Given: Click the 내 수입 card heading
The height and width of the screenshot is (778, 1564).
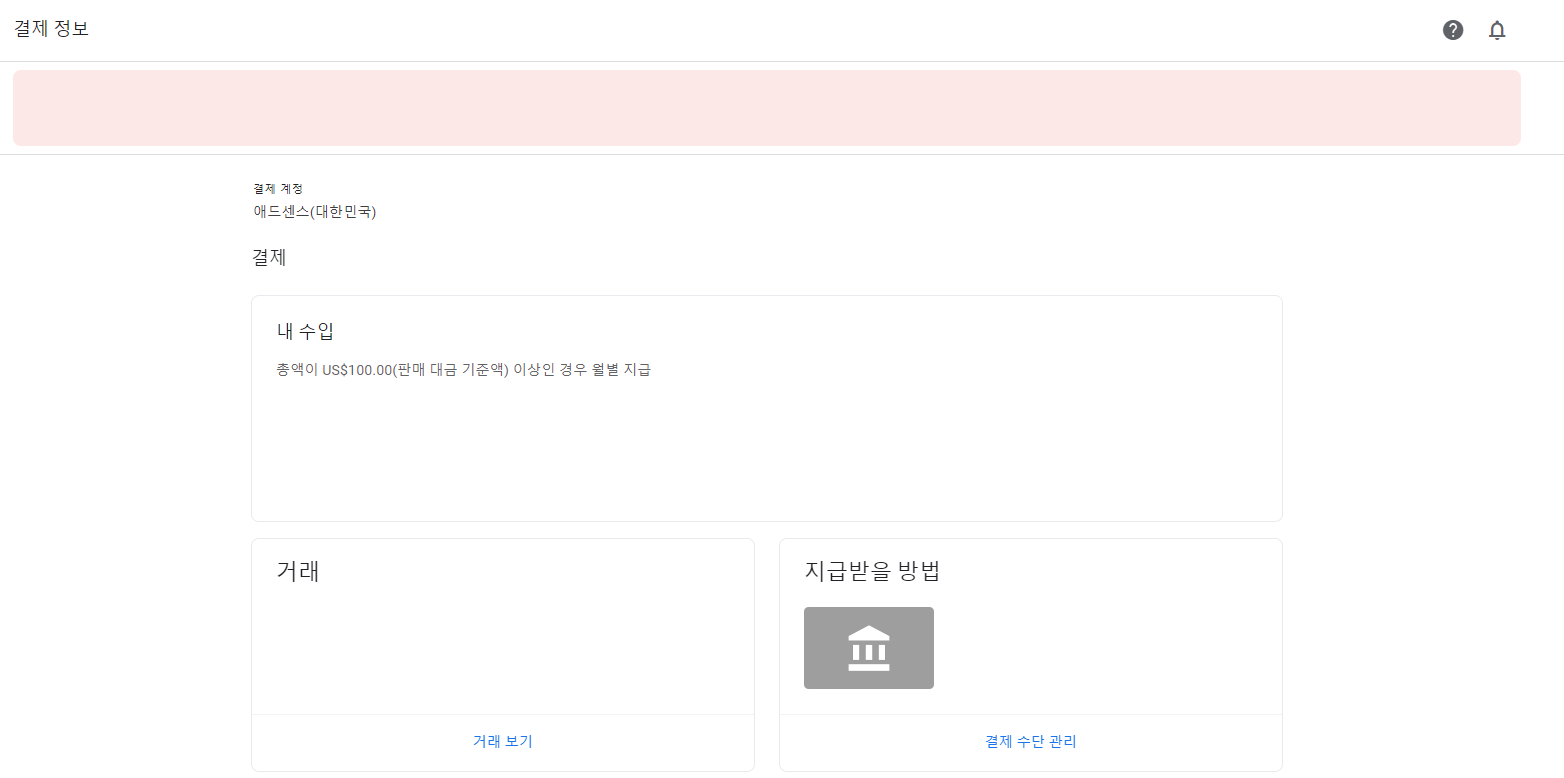Looking at the screenshot, I should pyautogui.click(x=305, y=331).
